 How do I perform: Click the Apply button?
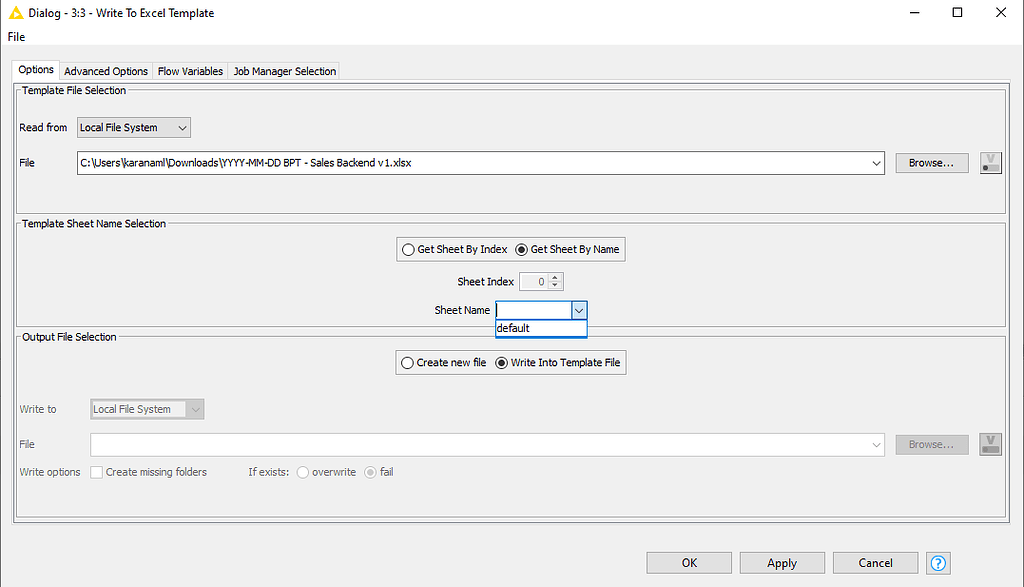pyautogui.click(x=782, y=562)
